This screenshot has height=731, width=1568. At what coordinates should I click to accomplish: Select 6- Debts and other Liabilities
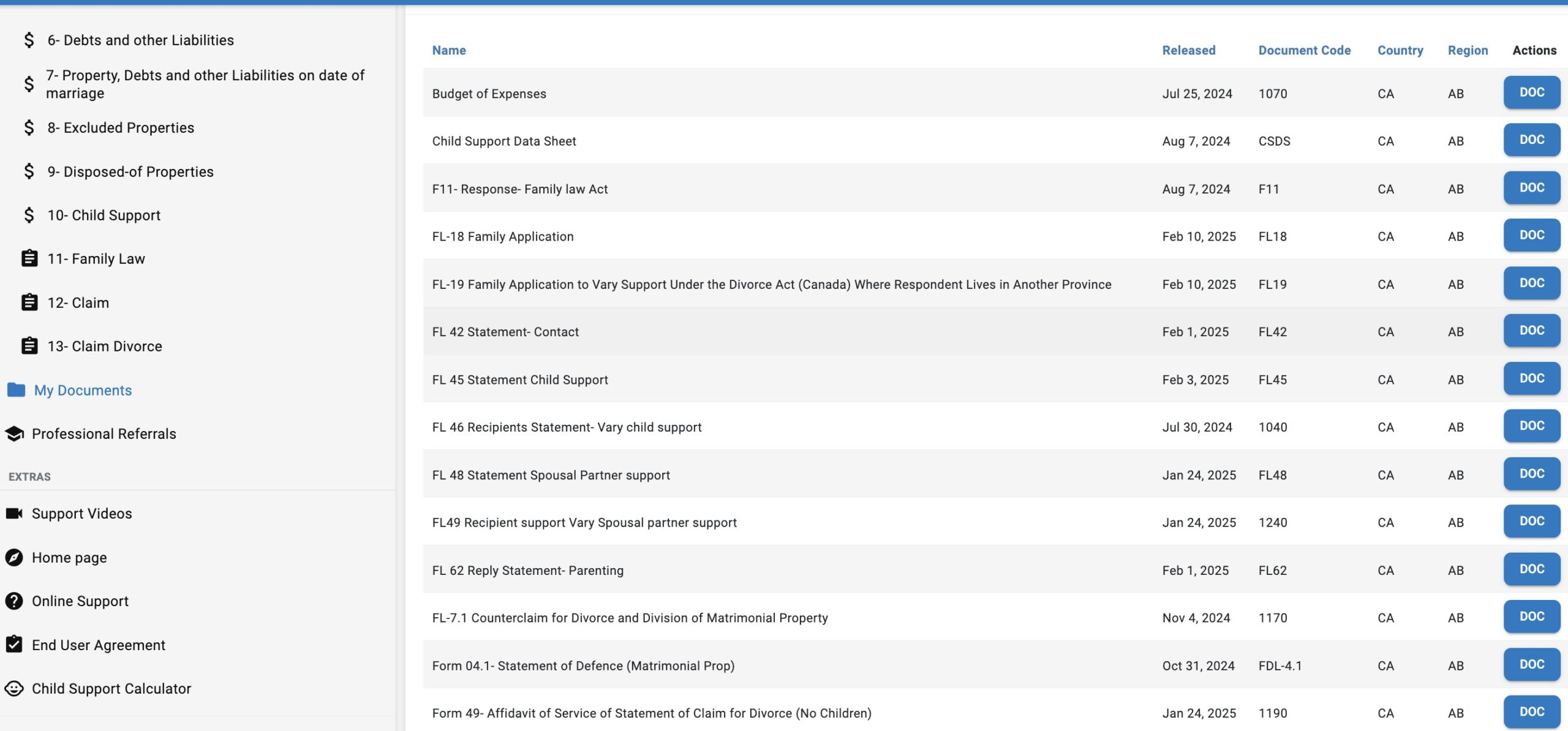pyautogui.click(x=140, y=40)
